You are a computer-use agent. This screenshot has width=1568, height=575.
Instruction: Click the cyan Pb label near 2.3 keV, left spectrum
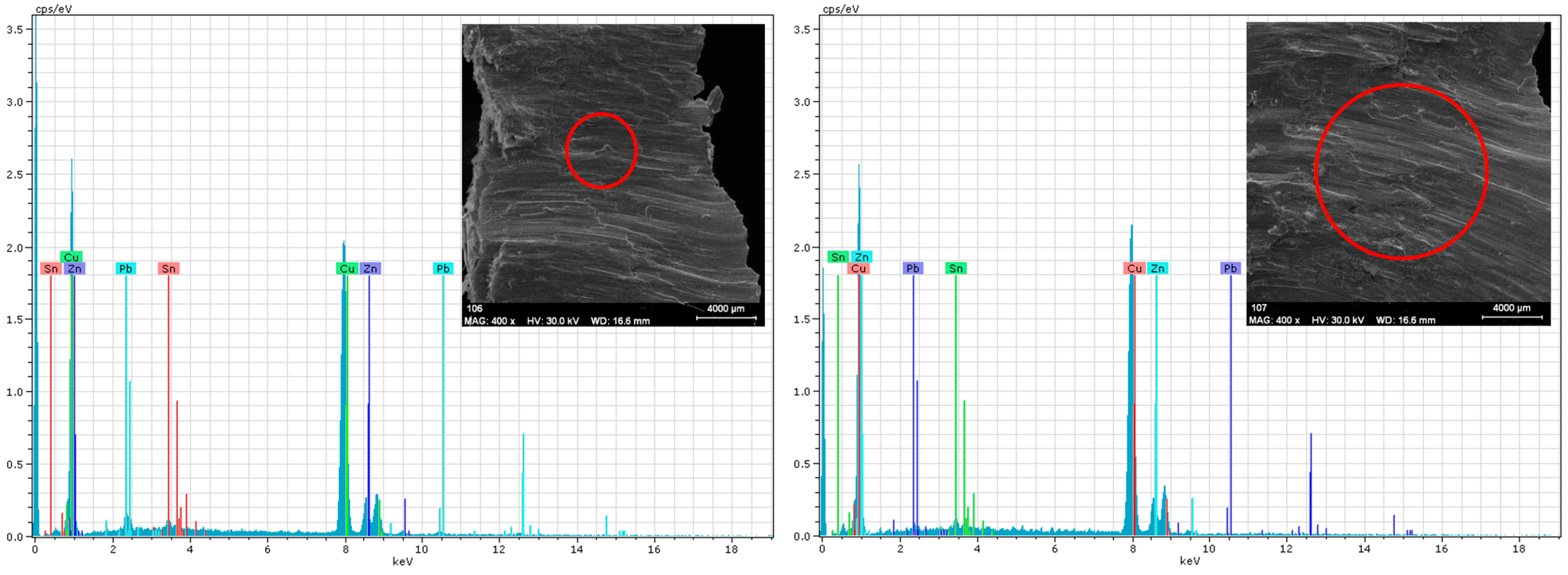click(x=125, y=268)
